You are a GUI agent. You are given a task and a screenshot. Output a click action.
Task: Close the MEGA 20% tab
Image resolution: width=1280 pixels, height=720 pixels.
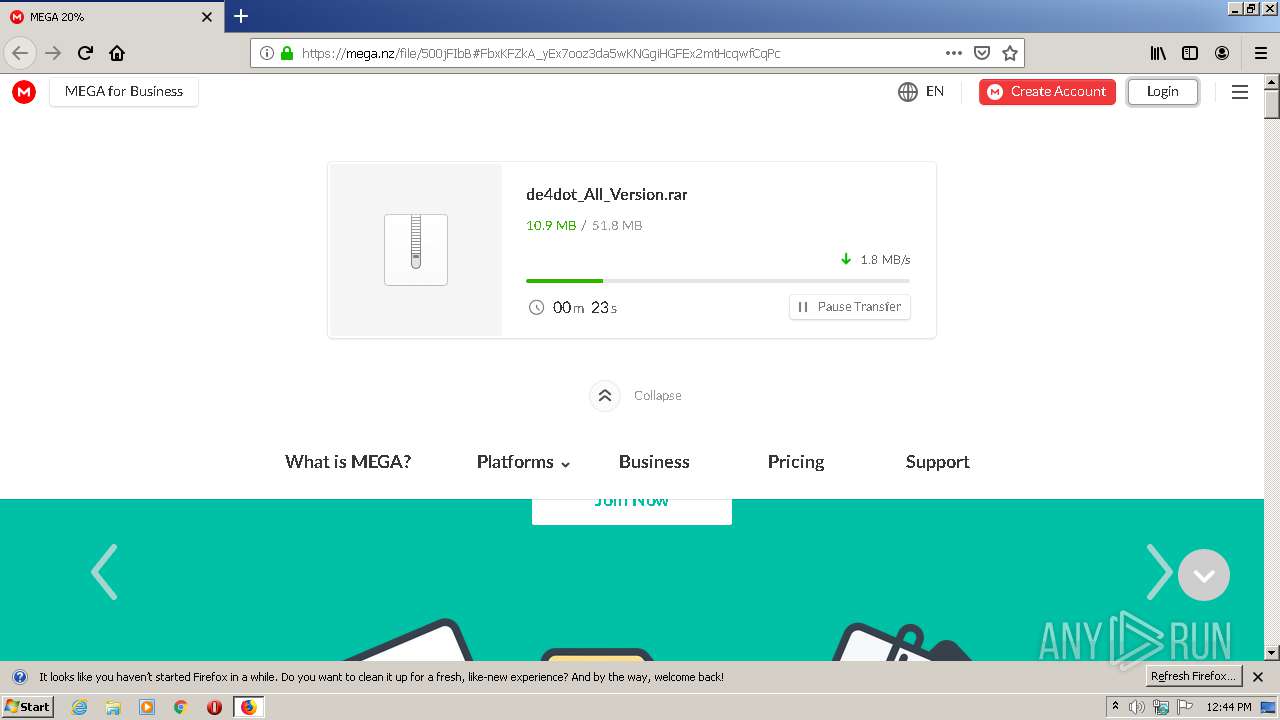pos(207,17)
